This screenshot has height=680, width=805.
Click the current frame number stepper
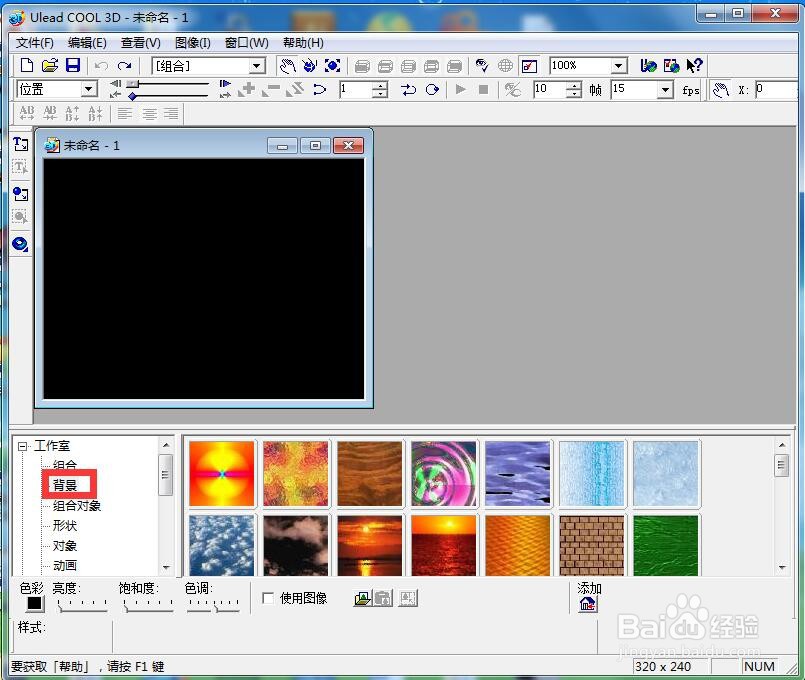[380, 90]
